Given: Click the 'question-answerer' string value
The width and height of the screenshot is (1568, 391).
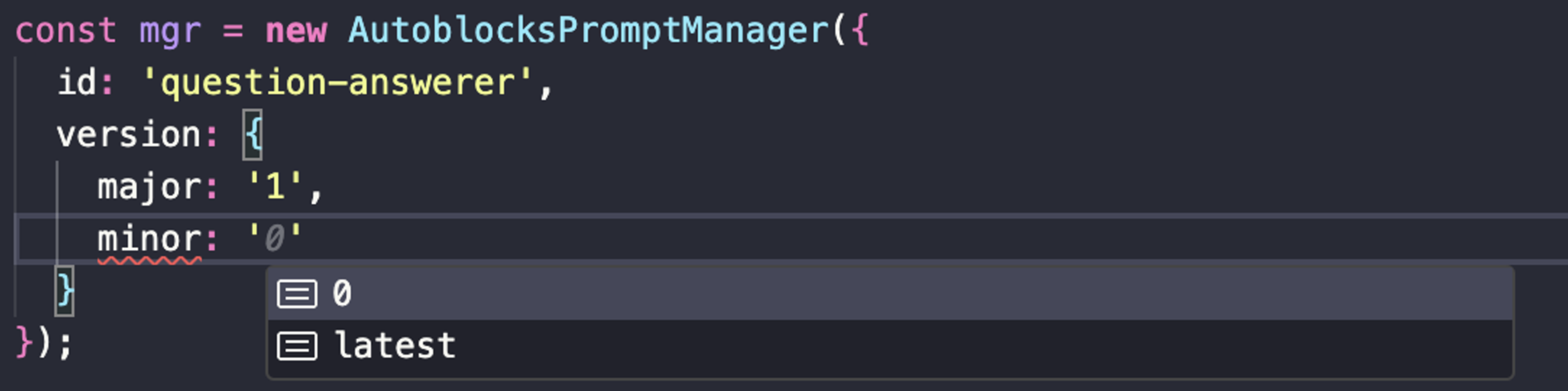Looking at the screenshot, I should point(338,83).
